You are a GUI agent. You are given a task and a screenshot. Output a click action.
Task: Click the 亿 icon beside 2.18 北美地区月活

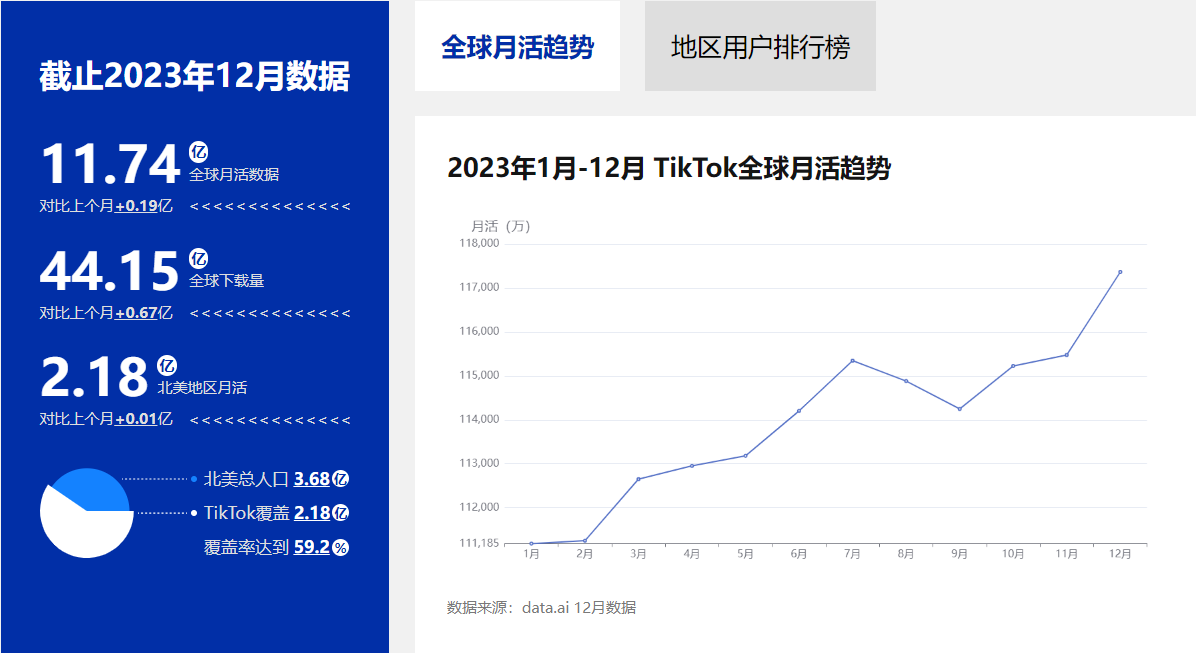pos(167,366)
